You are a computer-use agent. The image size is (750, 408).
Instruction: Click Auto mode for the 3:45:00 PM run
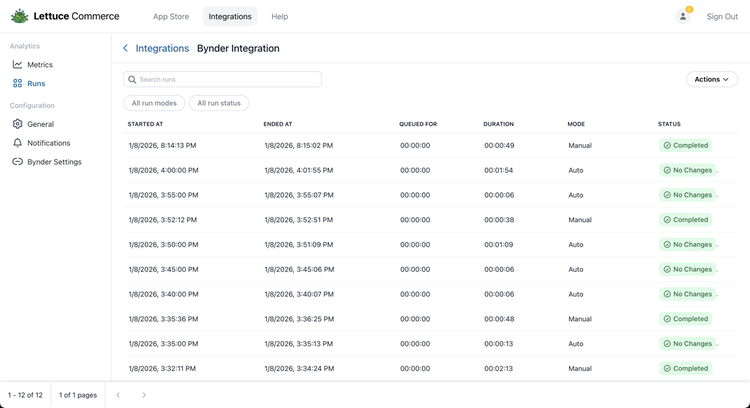[575, 269]
